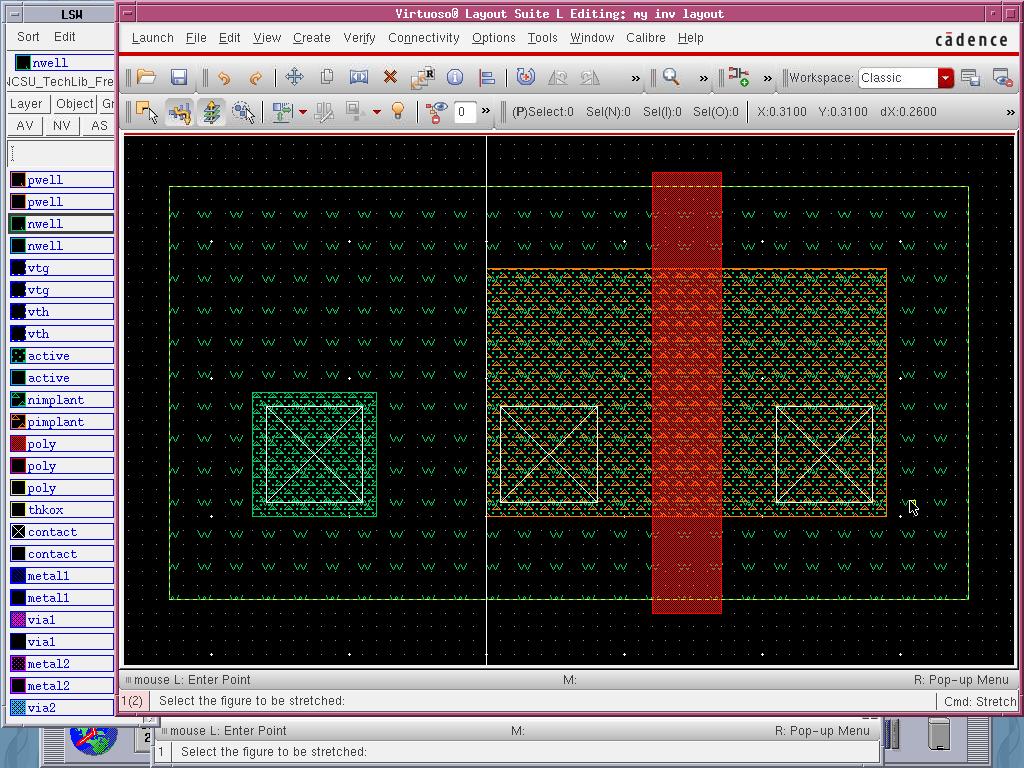Screen dimensions: 1024x768
Task: Open the Properties info icon
Action: click(455, 77)
